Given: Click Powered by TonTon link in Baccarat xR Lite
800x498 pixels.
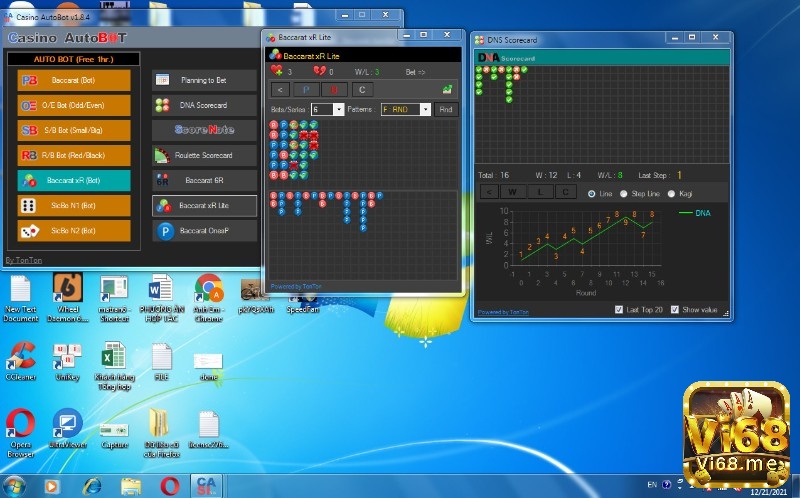Looking at the screenshot, I should click(296, 287).
